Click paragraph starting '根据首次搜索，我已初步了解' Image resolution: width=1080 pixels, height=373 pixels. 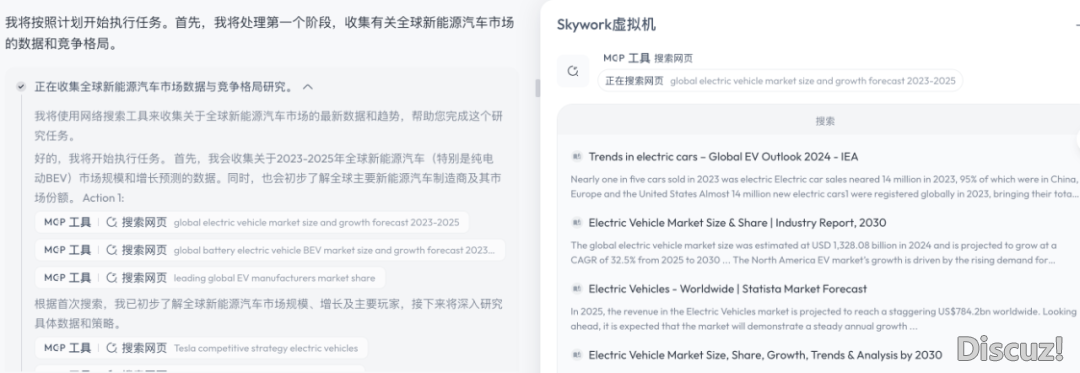[x=269, y=313]
